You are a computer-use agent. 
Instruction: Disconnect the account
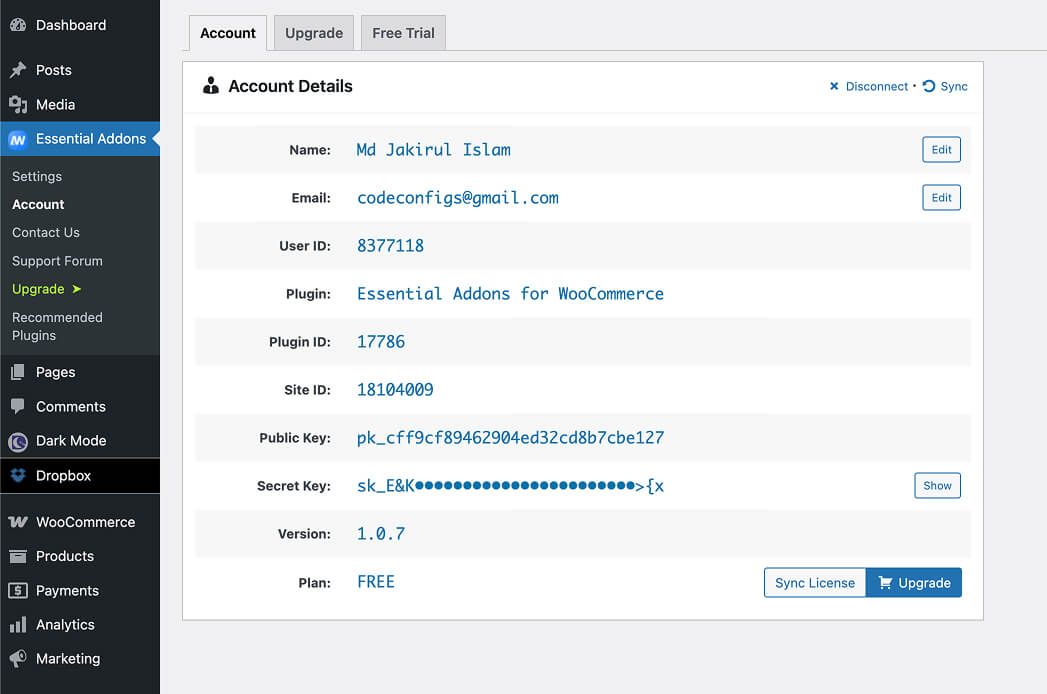[x=868, y=86]
